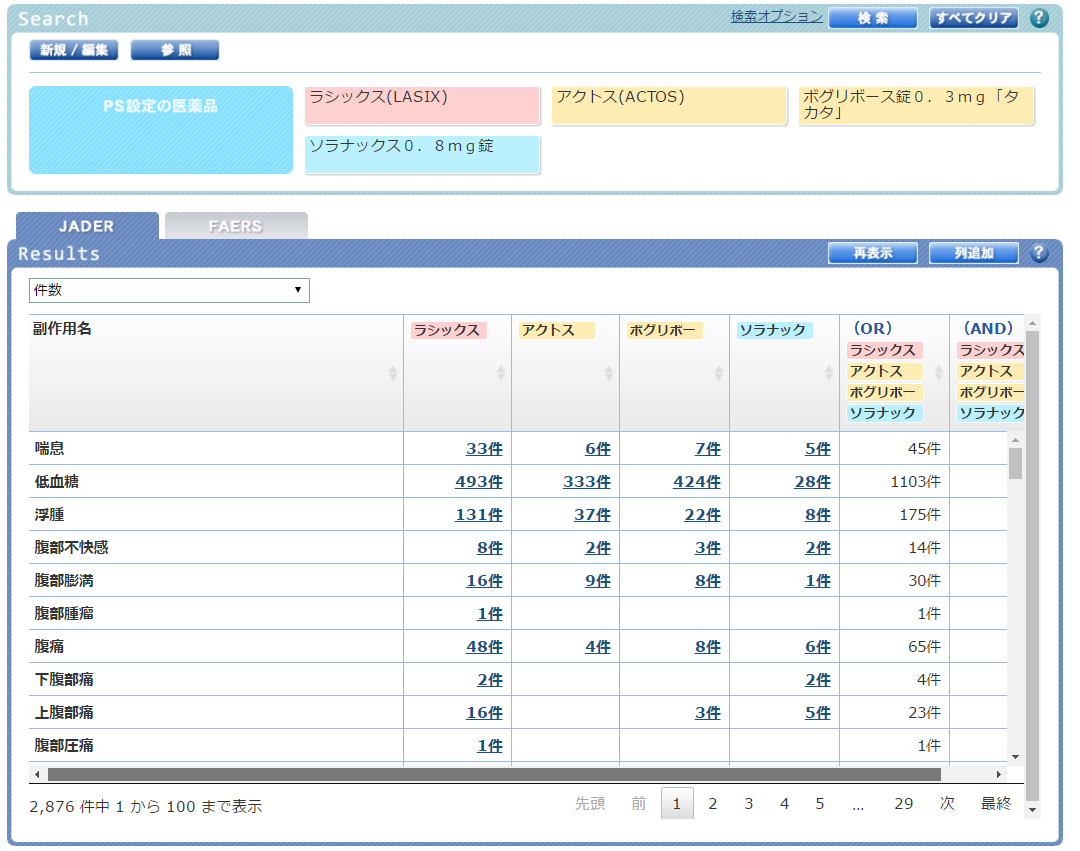
Task: Click the 新規 / 編集 button
Action: (74, 50)
